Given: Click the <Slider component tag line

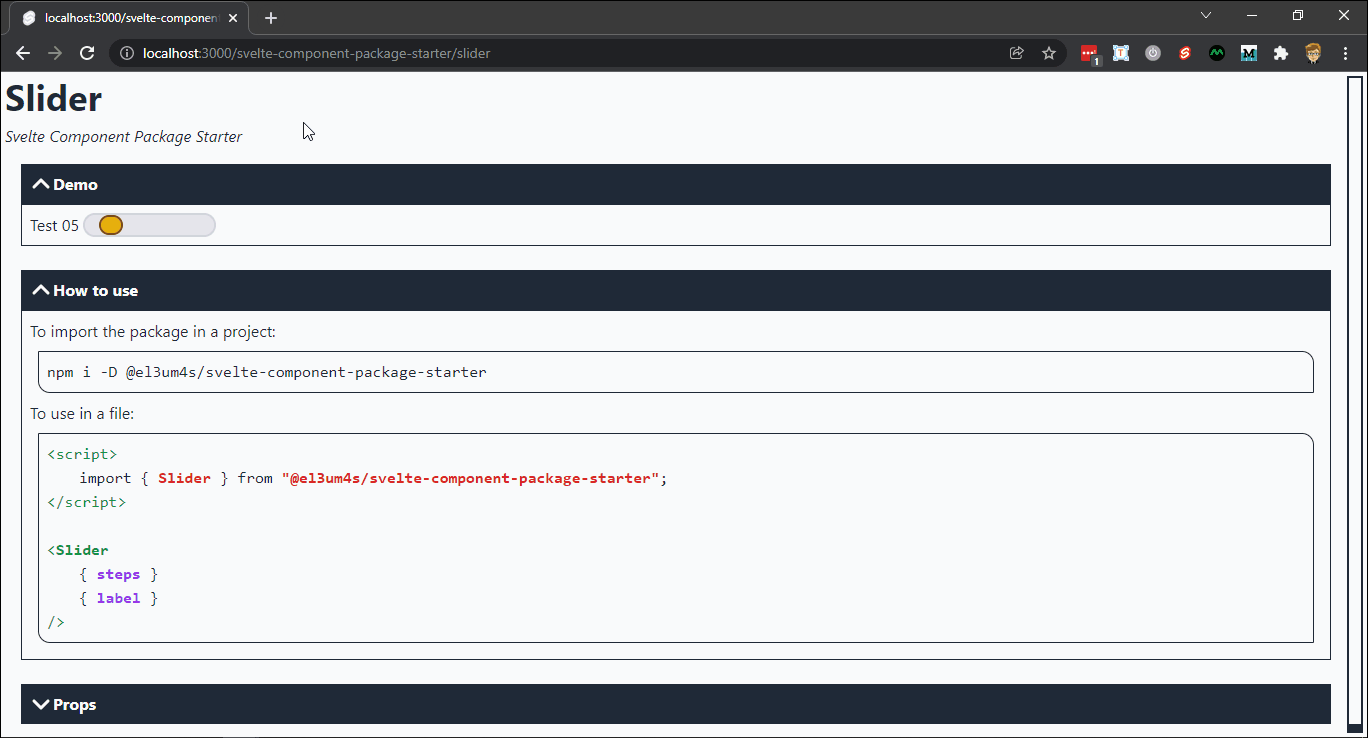Looking at the screenshot, I should (x=78, y=550).
